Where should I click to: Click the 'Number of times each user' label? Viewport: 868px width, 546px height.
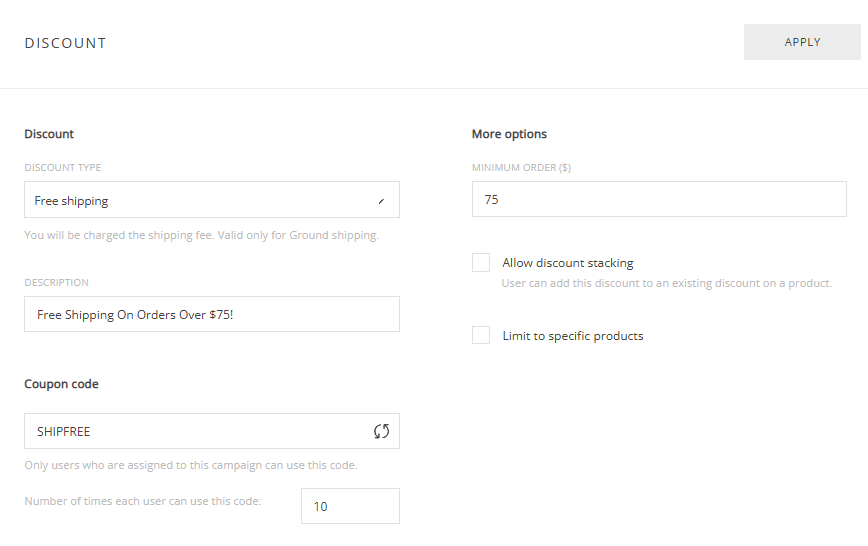pyautogui.click(x=142, y=501)
